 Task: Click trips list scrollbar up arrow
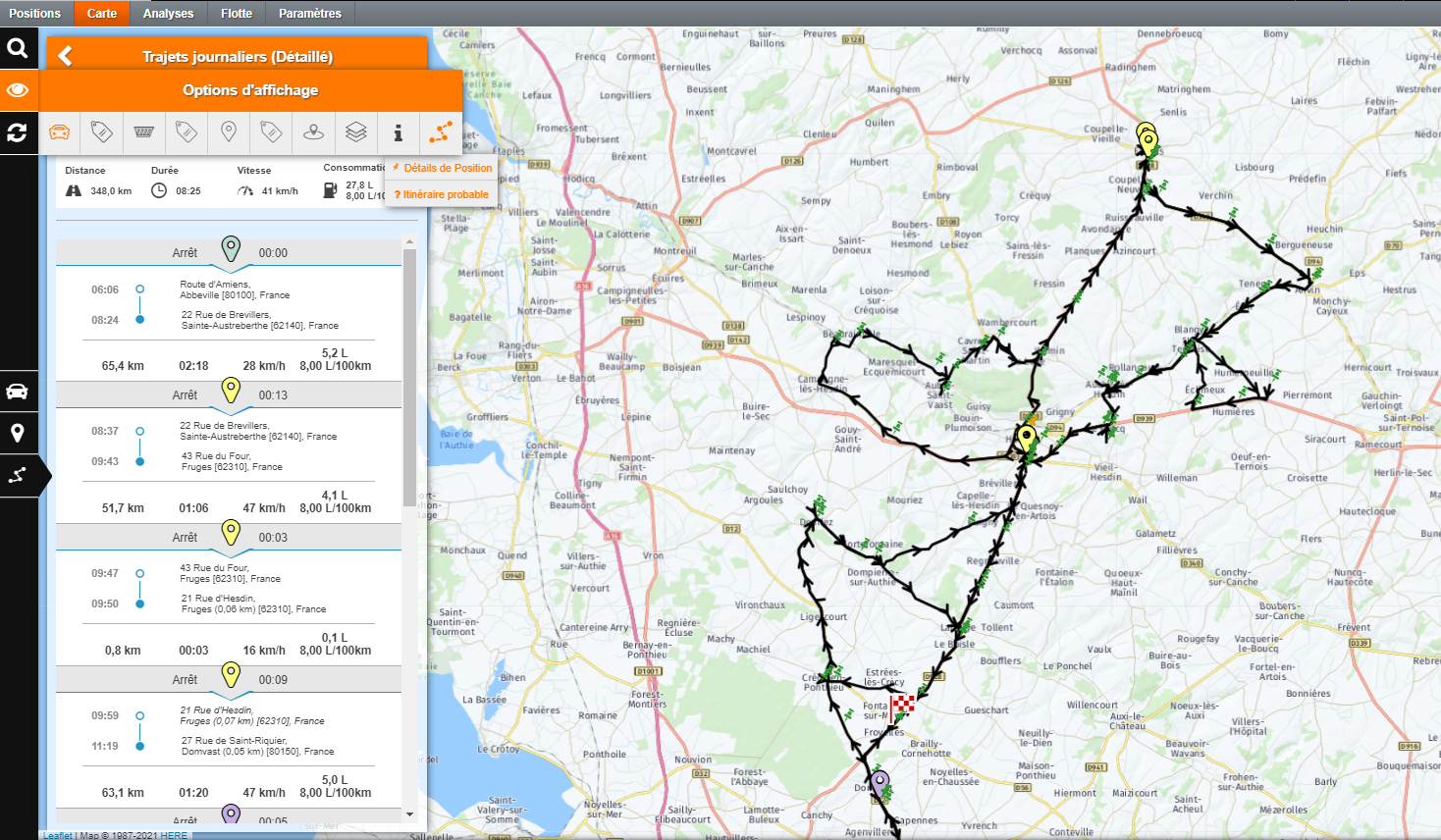(409, 241)
